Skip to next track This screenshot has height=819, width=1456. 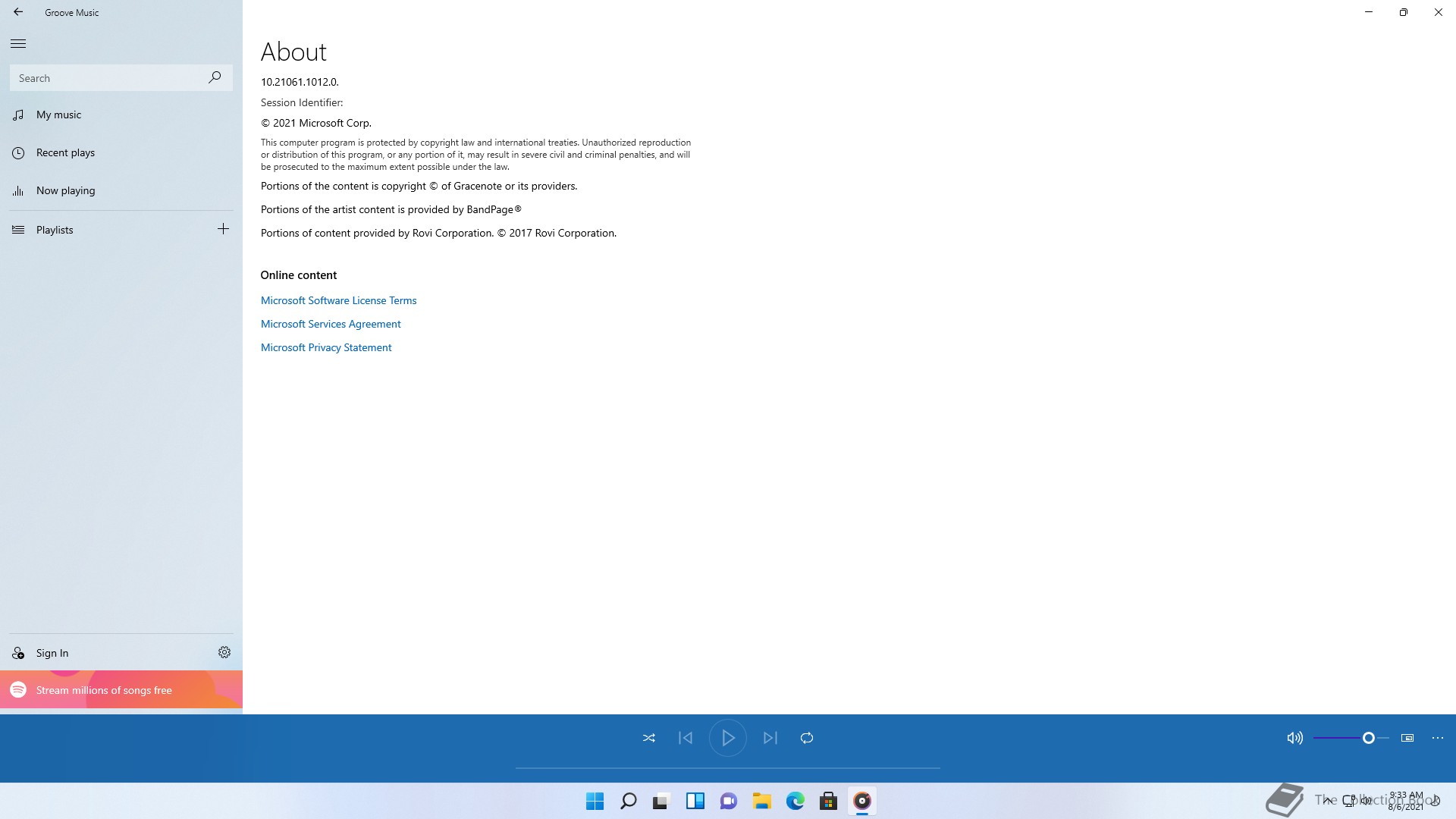tap(770, 738)
